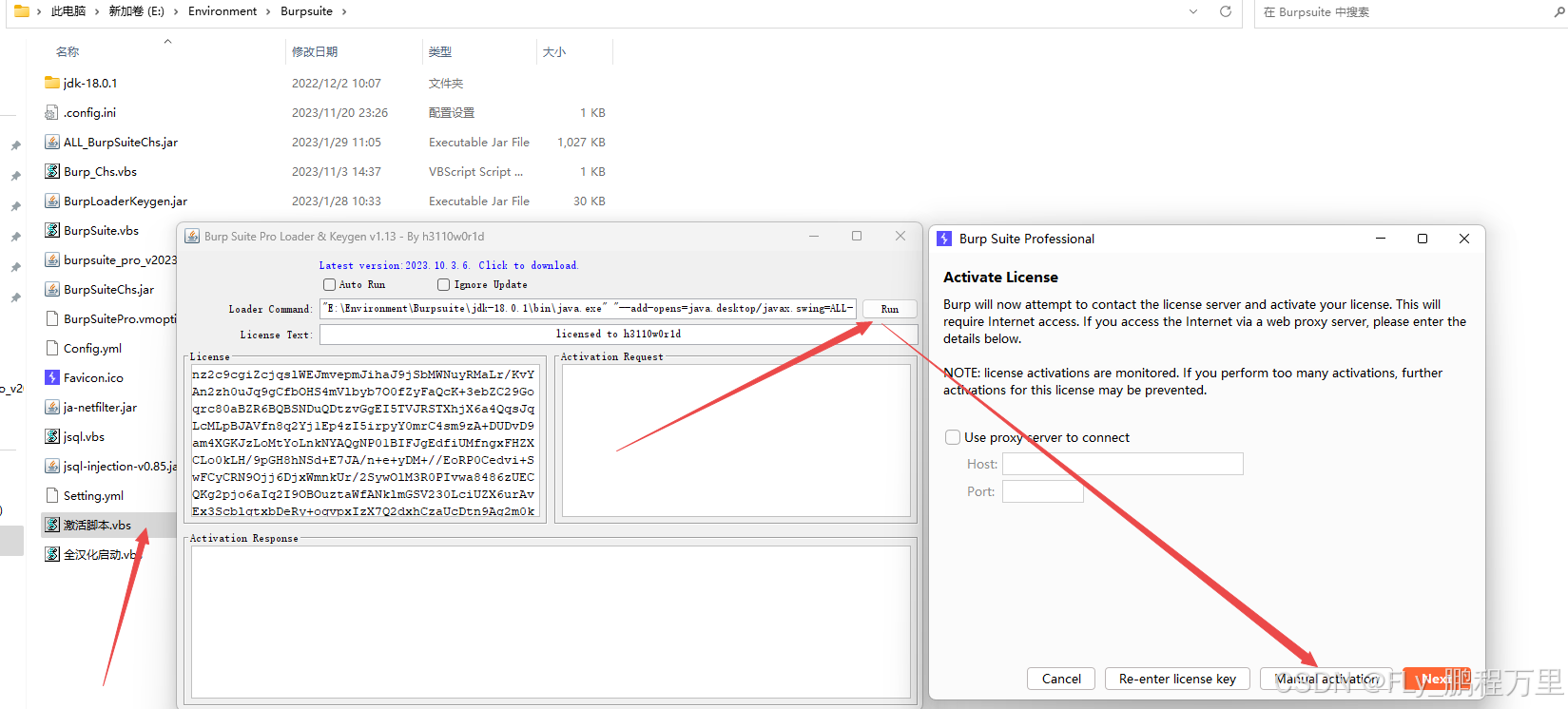Click the 1,027 KB size cell
This screenshot has width=1568, height=709.
point(581,142)
